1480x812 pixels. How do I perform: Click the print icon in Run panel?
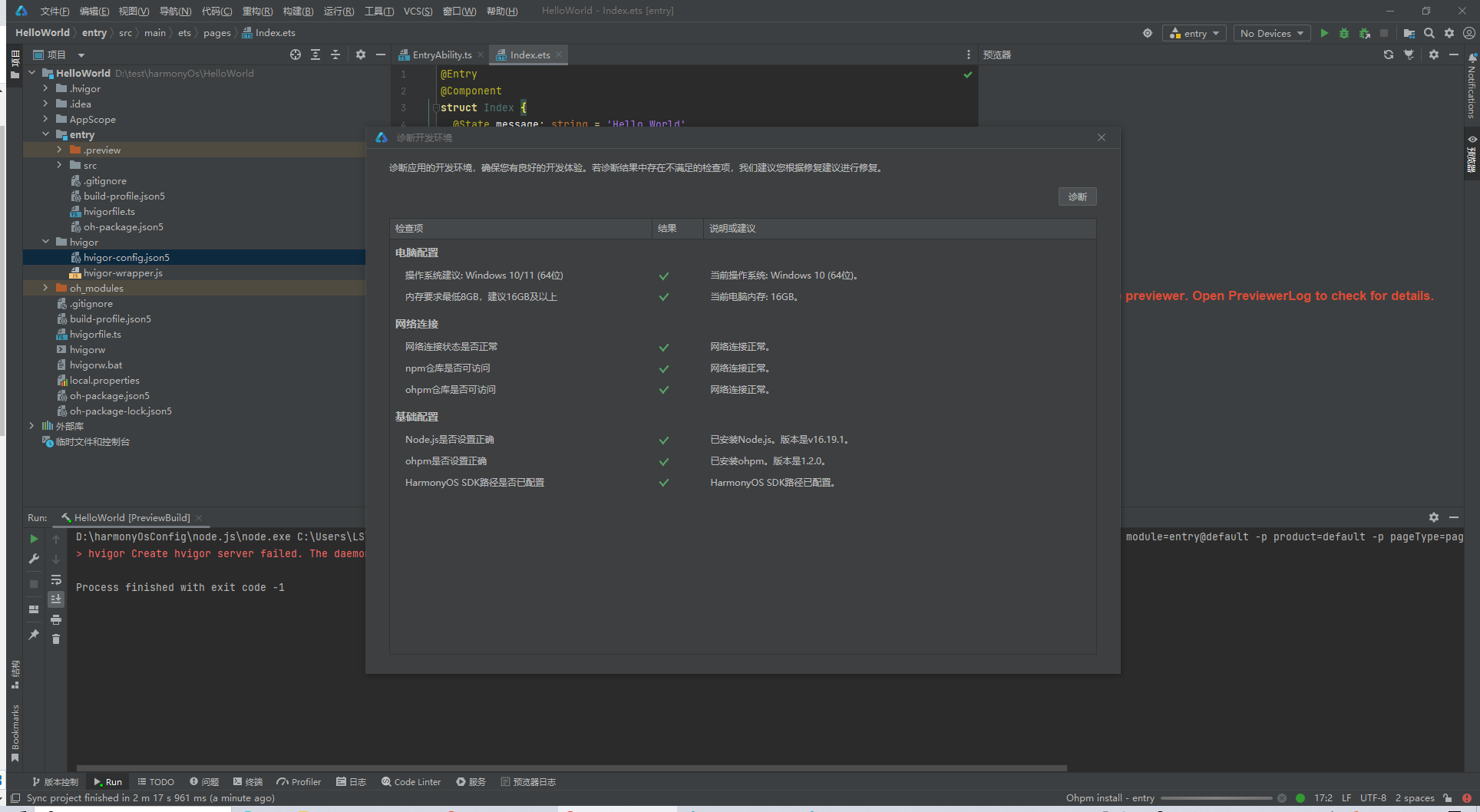(x=56, y=619)
